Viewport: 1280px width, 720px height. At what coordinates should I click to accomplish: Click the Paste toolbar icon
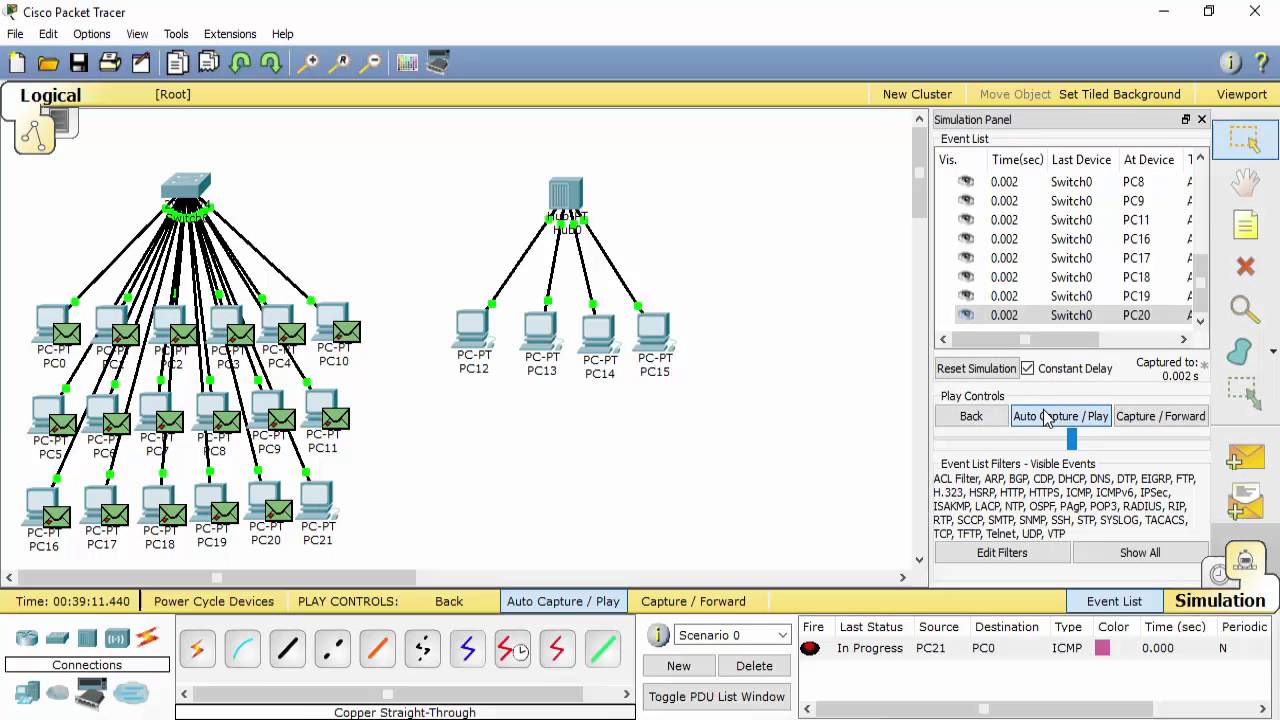209,63
